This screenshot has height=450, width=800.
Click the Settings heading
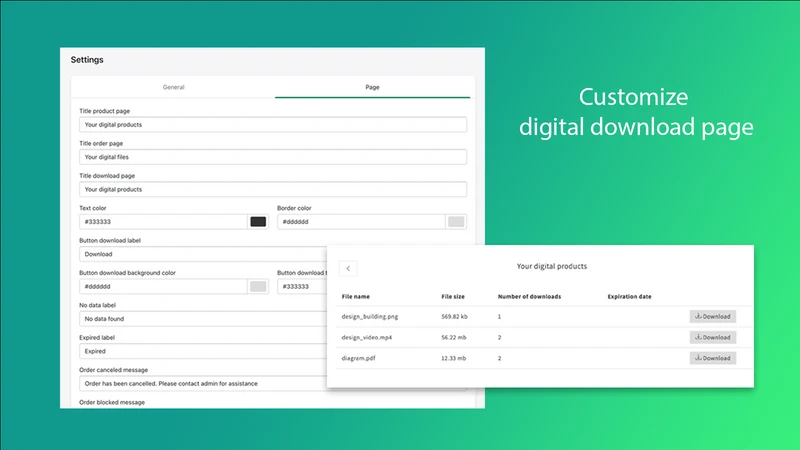click(x=87, y=60)
